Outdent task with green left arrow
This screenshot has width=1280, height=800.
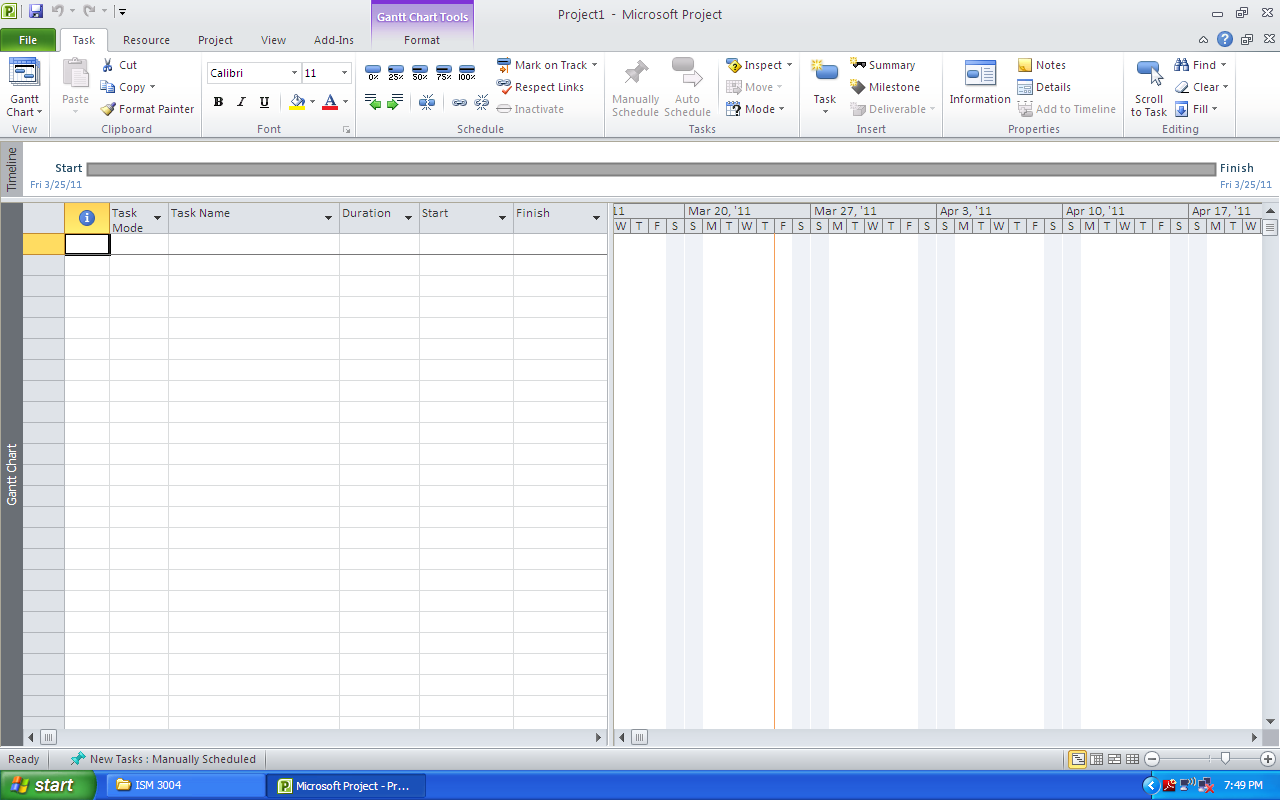[373, 102]
